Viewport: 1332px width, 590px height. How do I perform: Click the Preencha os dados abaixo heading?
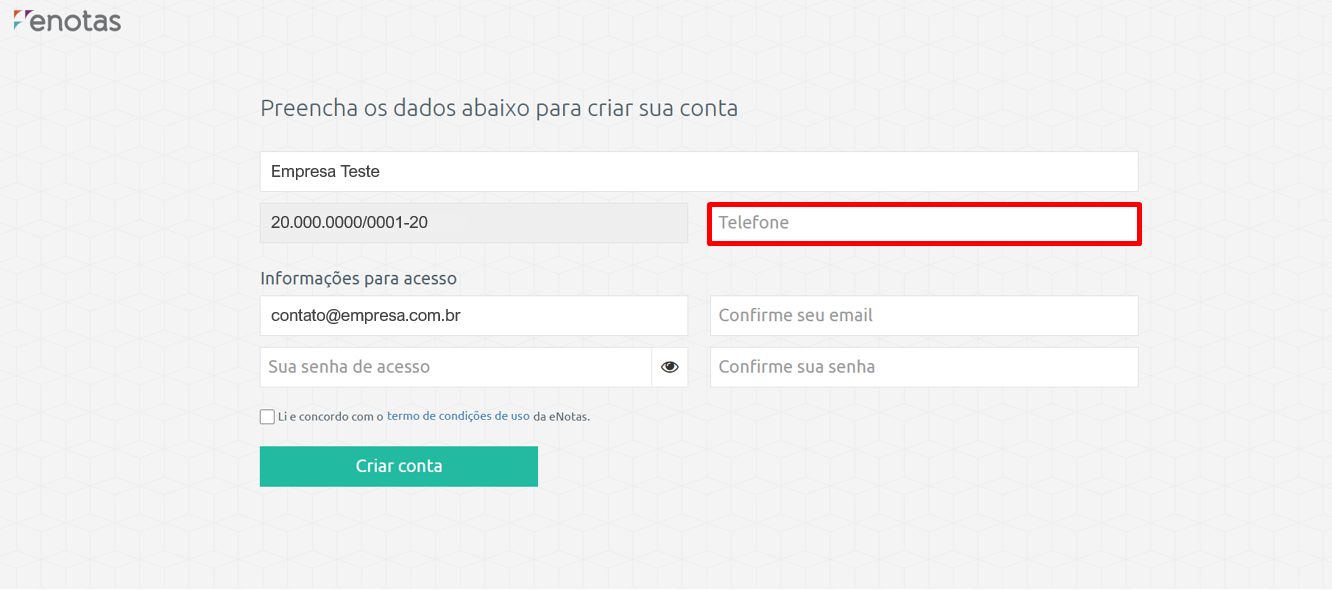(499, 108)
